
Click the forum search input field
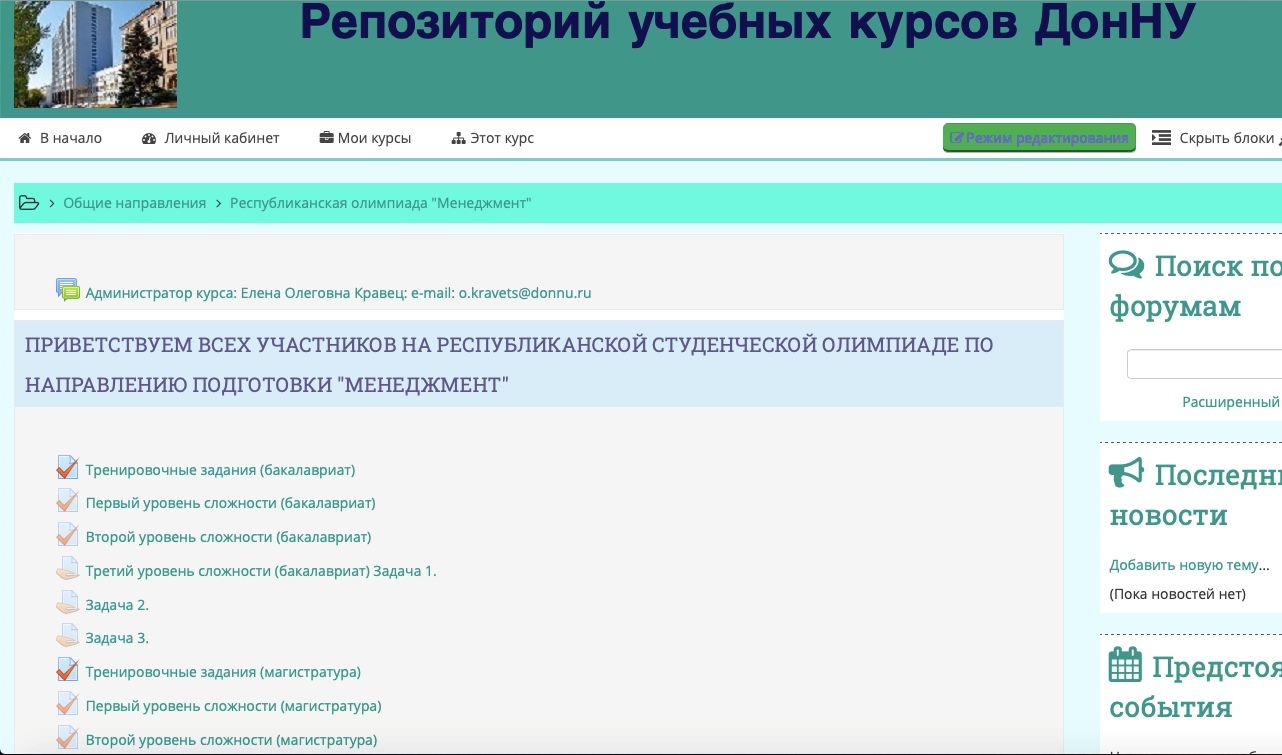coord(1204,364)
